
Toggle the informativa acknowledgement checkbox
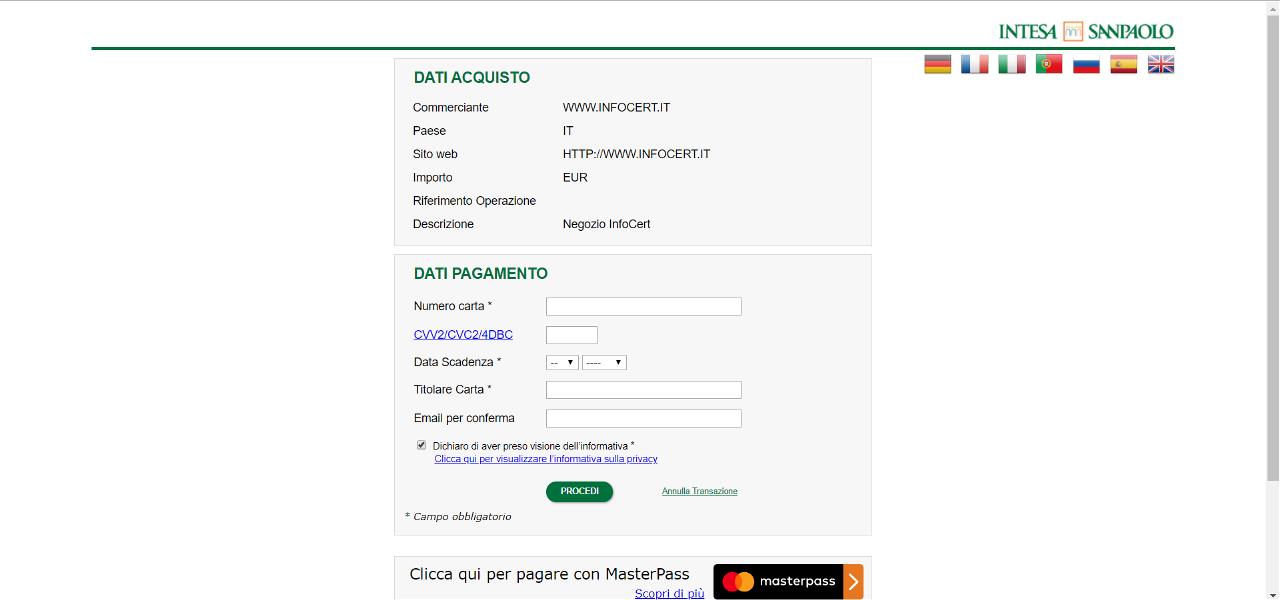[x=421, y=445]
